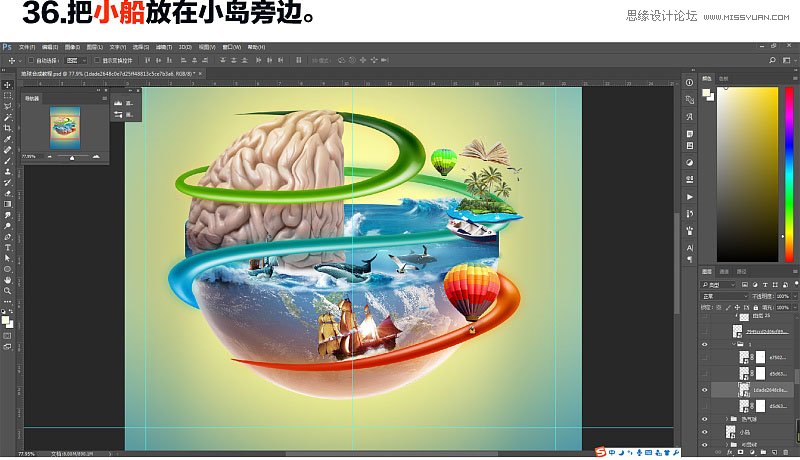Open the 3D(D) menu
Image resolution: width=800 pixels, height=460 pixels.
185,47
